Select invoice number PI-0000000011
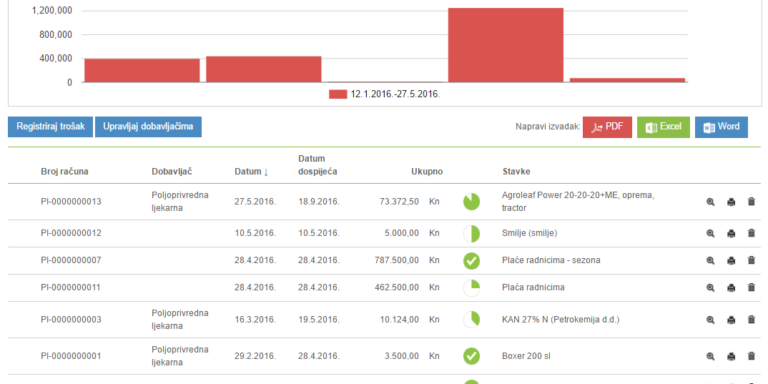 pos(71,288)
